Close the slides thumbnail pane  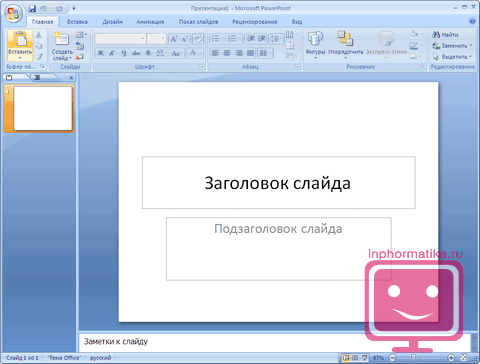coord(71,78)
